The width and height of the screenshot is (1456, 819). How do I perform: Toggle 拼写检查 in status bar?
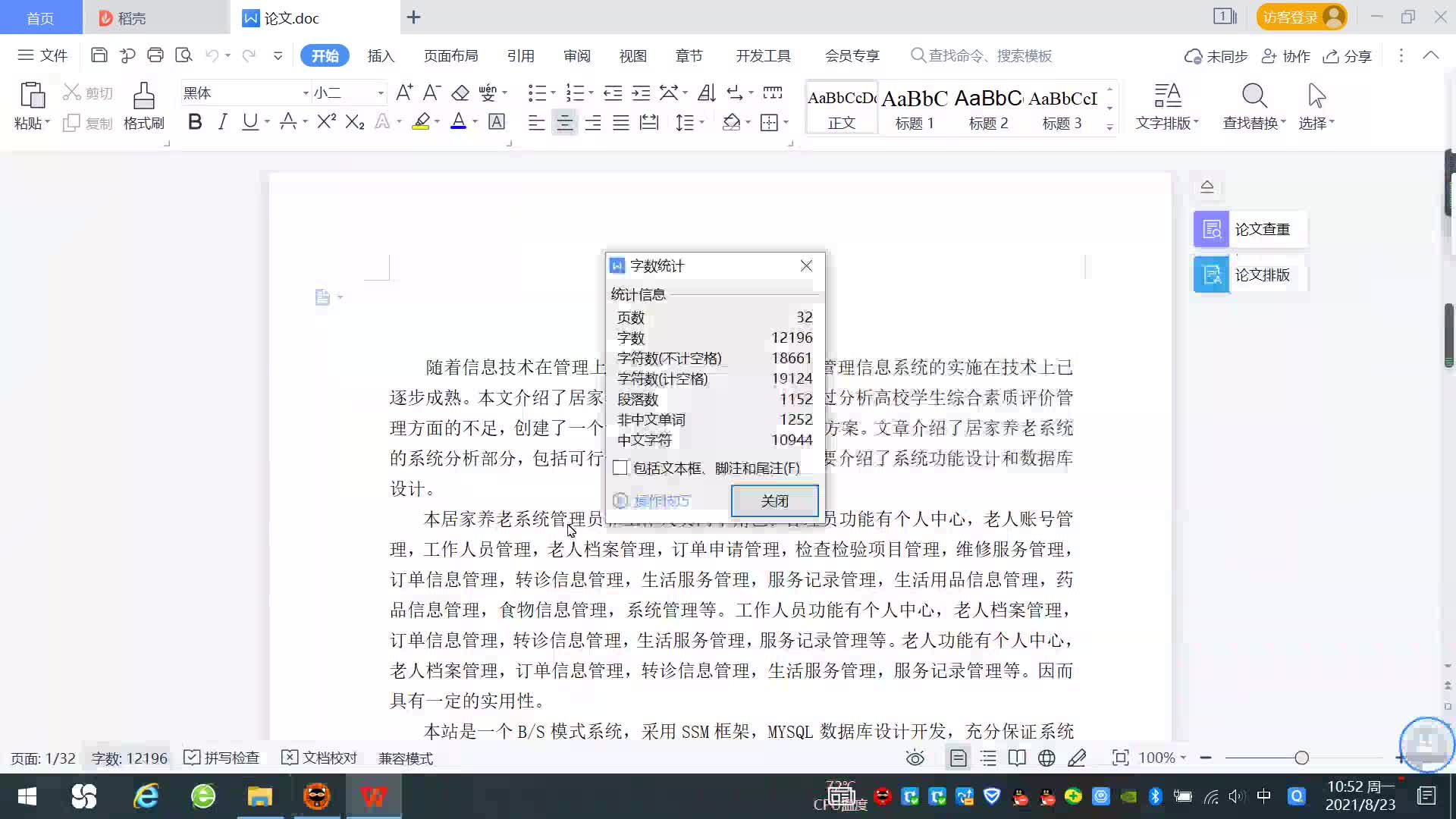[222, 758]
